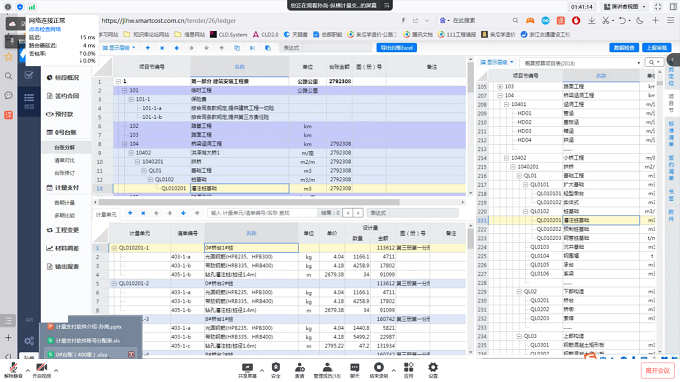680x382 pixels.
Task: Open the project list icon in dark sidebar
Action: tap(29, 100)
